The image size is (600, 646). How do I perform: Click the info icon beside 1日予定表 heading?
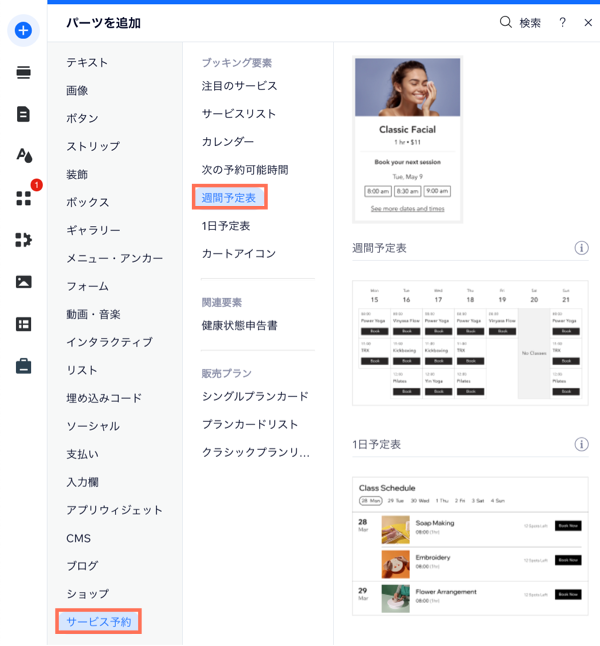[x=581, y=444]
